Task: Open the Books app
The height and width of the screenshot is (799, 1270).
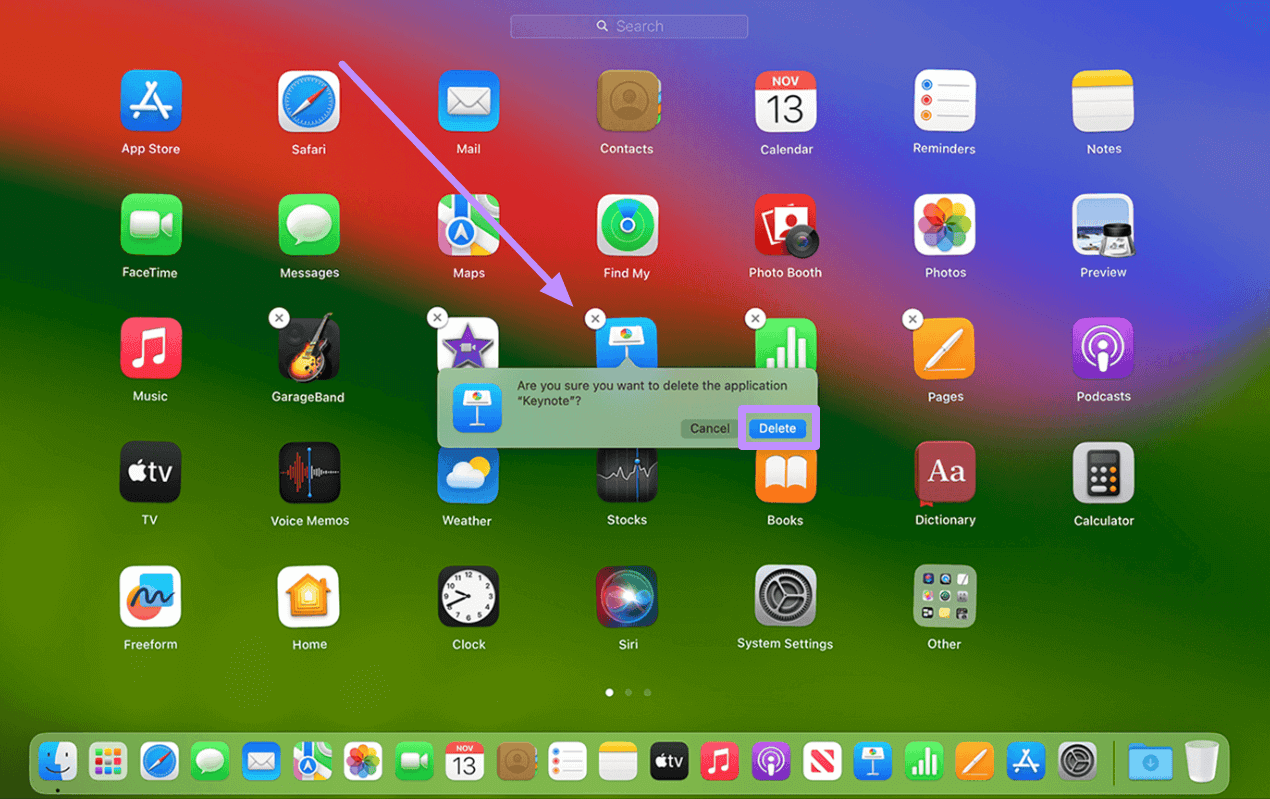Action: click(x=786, y=475)
